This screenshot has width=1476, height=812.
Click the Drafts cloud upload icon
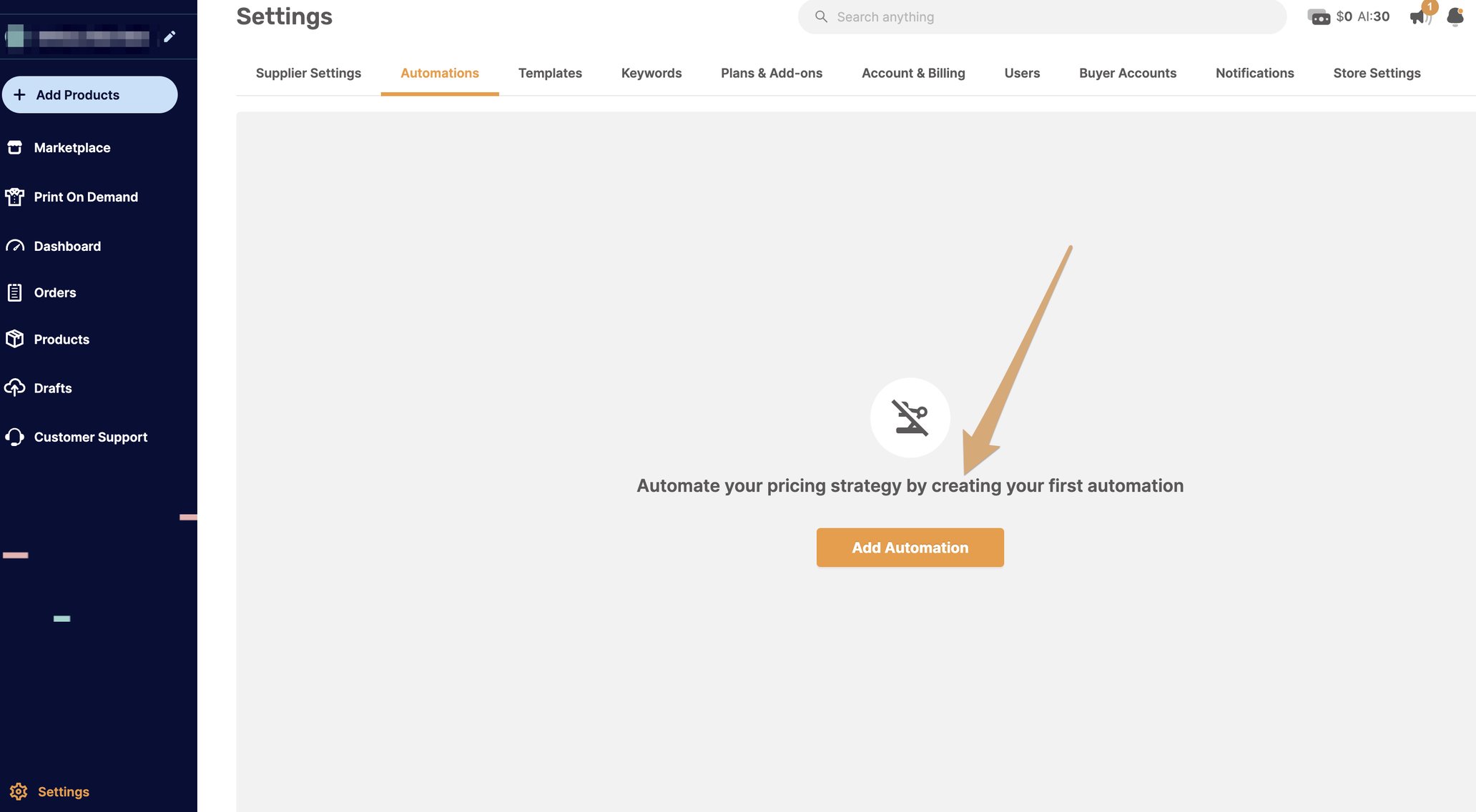click(x=14, y=387)
